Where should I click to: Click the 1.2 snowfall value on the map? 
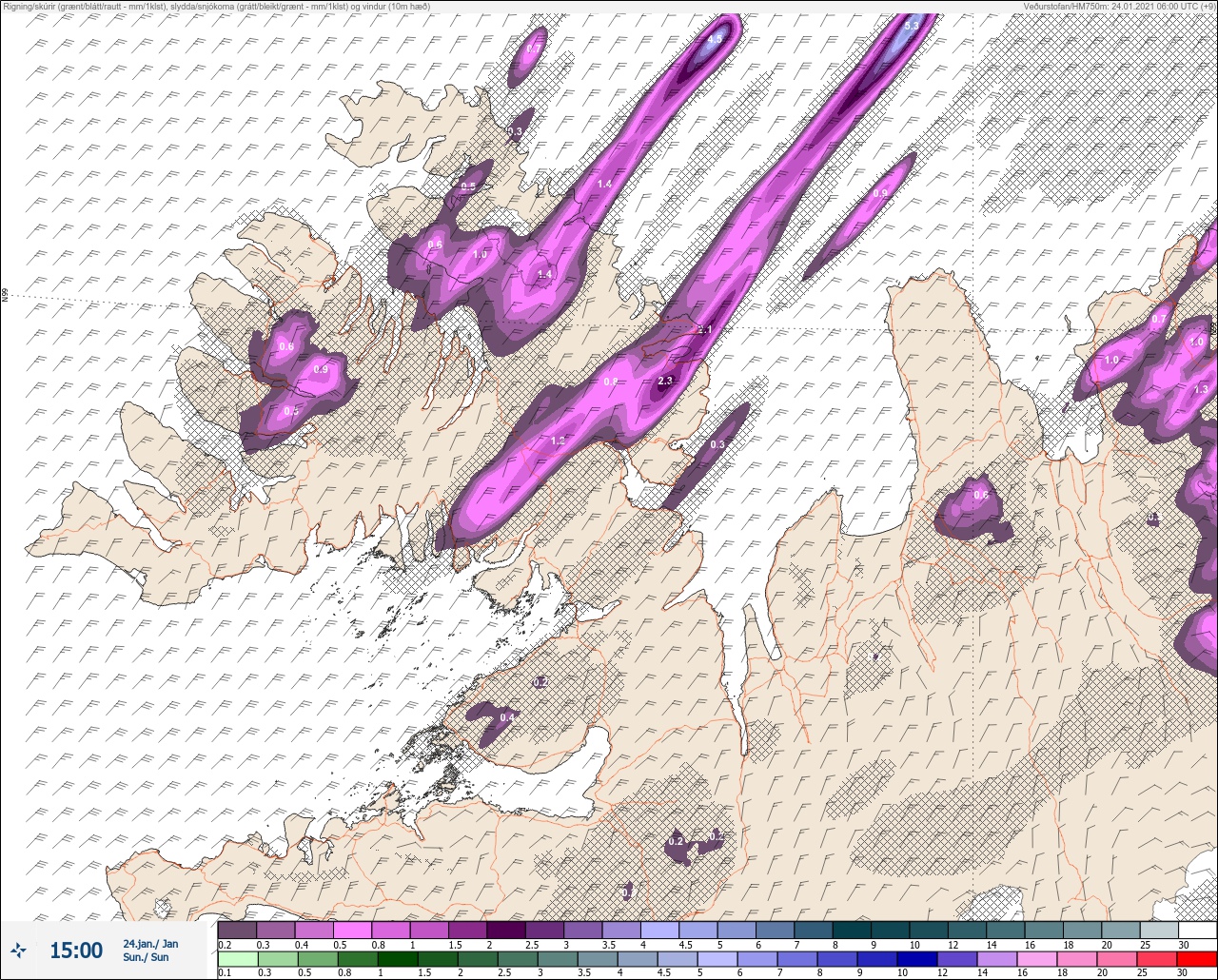559,441
